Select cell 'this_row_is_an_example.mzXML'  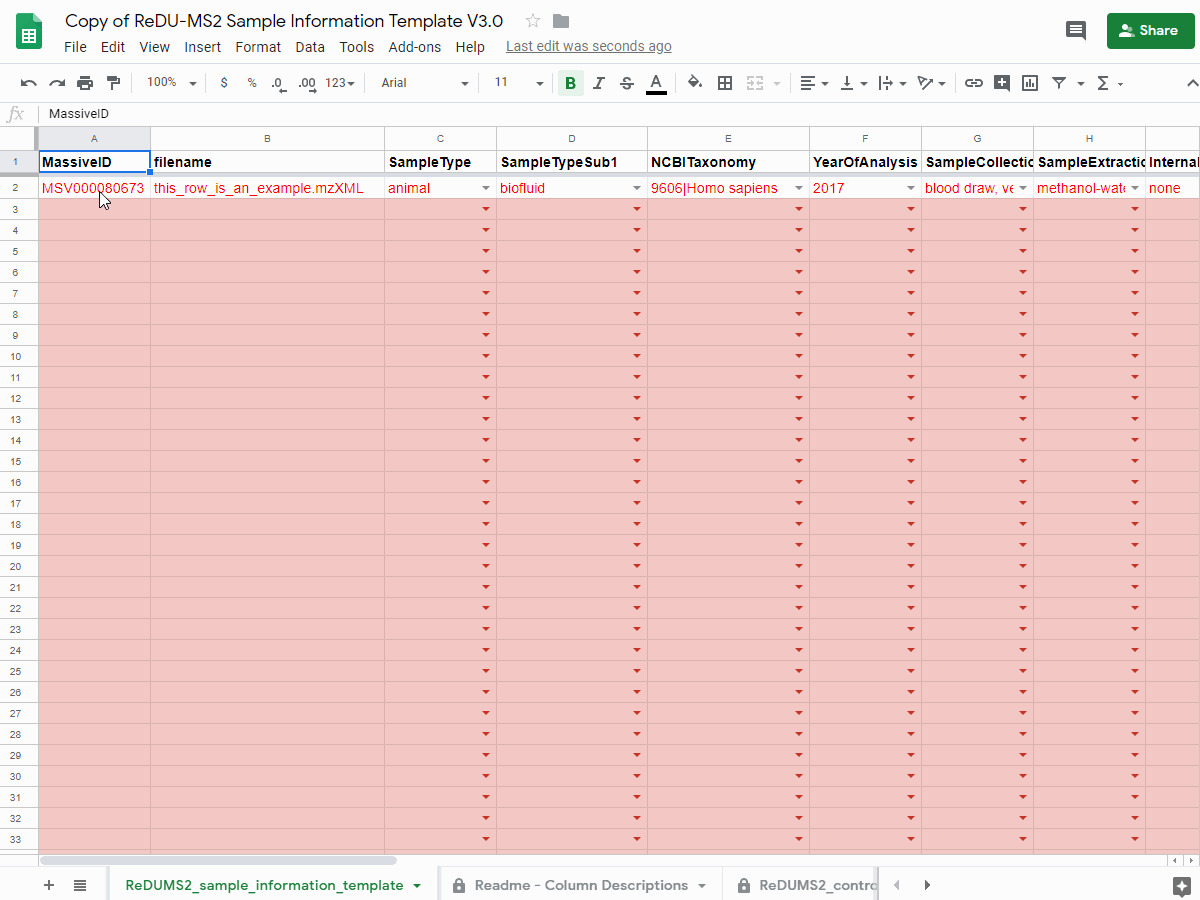point(267,188)
